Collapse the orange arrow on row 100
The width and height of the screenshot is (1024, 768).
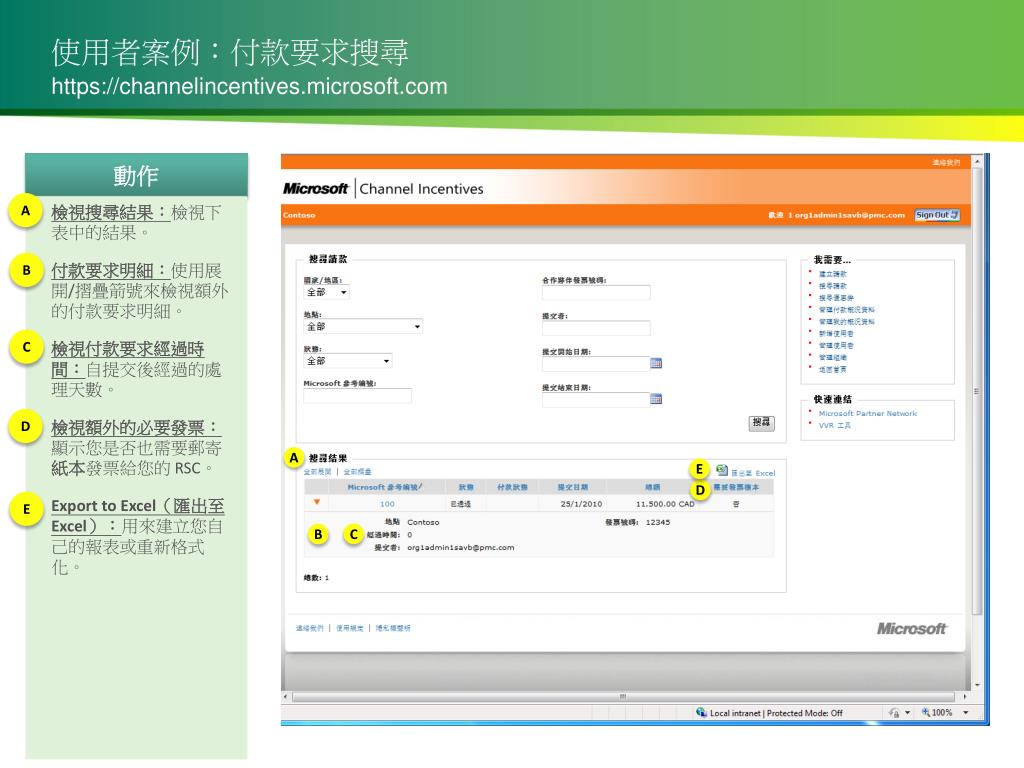[x=317, y=503]
